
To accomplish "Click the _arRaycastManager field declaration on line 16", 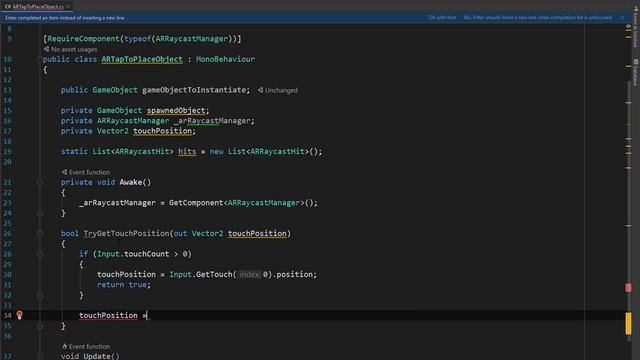I will click(212, 121).
